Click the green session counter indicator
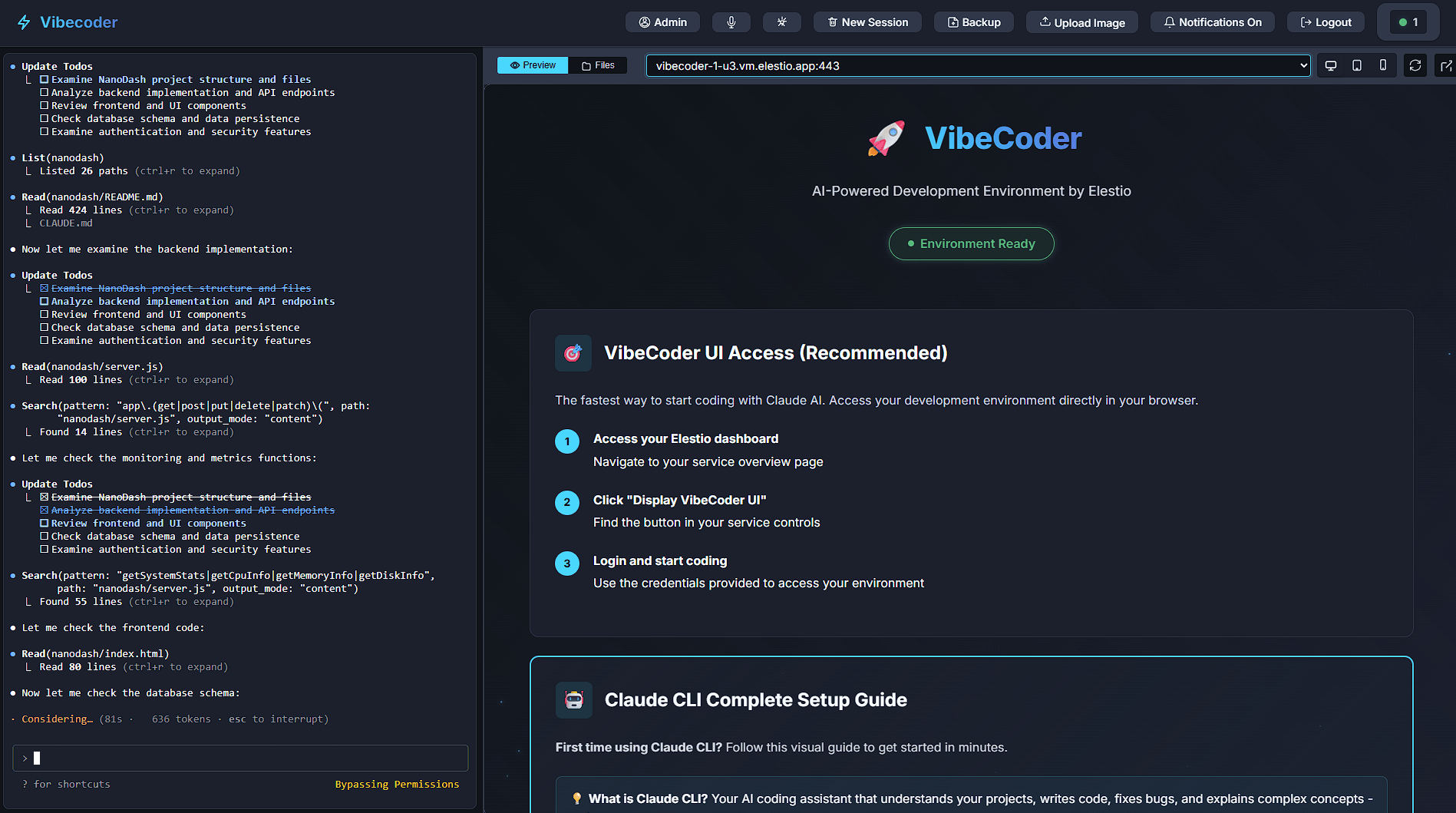The height and width of the screenshot is (813, 1456). [1408, 21]
